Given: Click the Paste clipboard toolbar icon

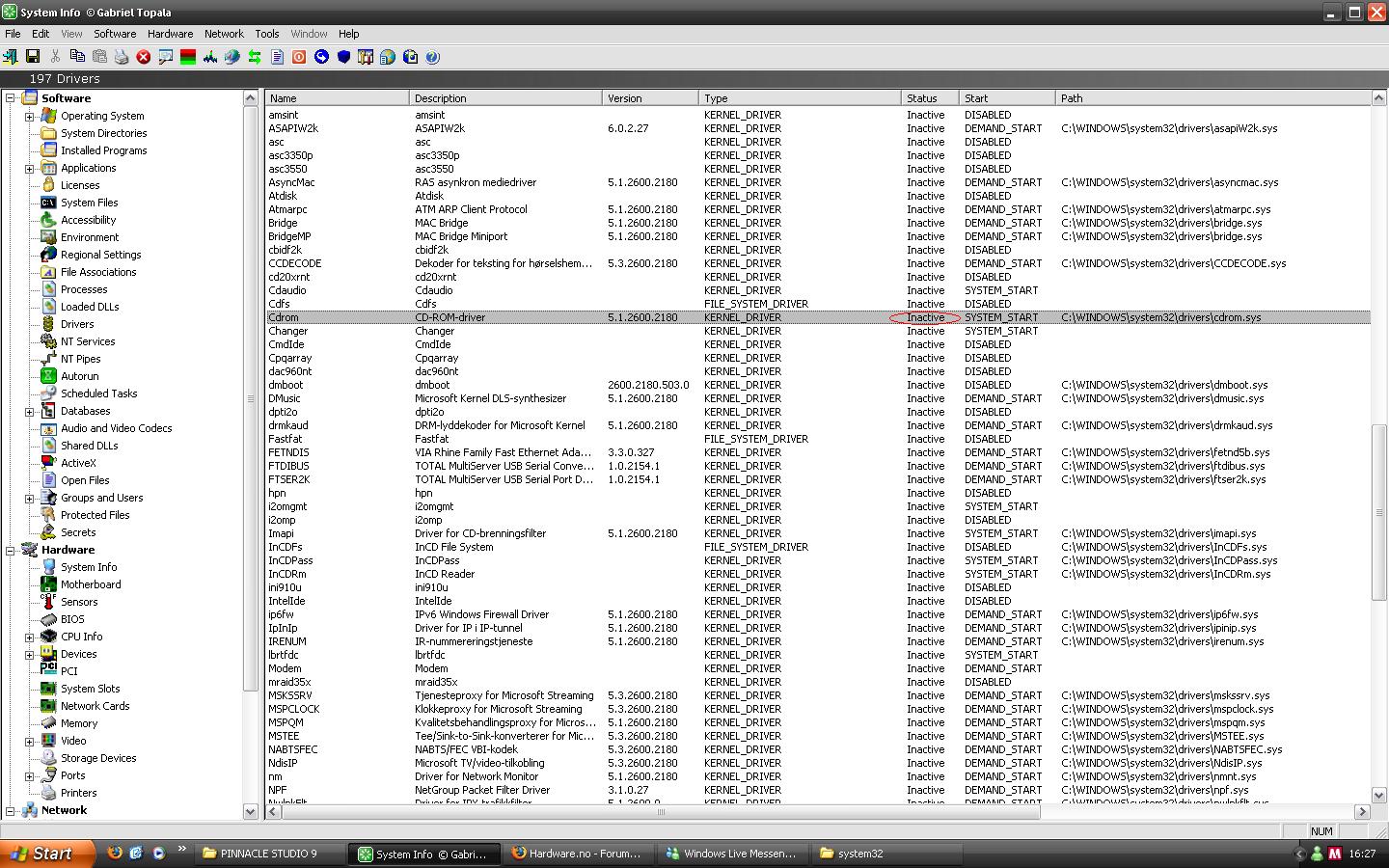Looking at the screenshot, I should (x=99, y=57).
